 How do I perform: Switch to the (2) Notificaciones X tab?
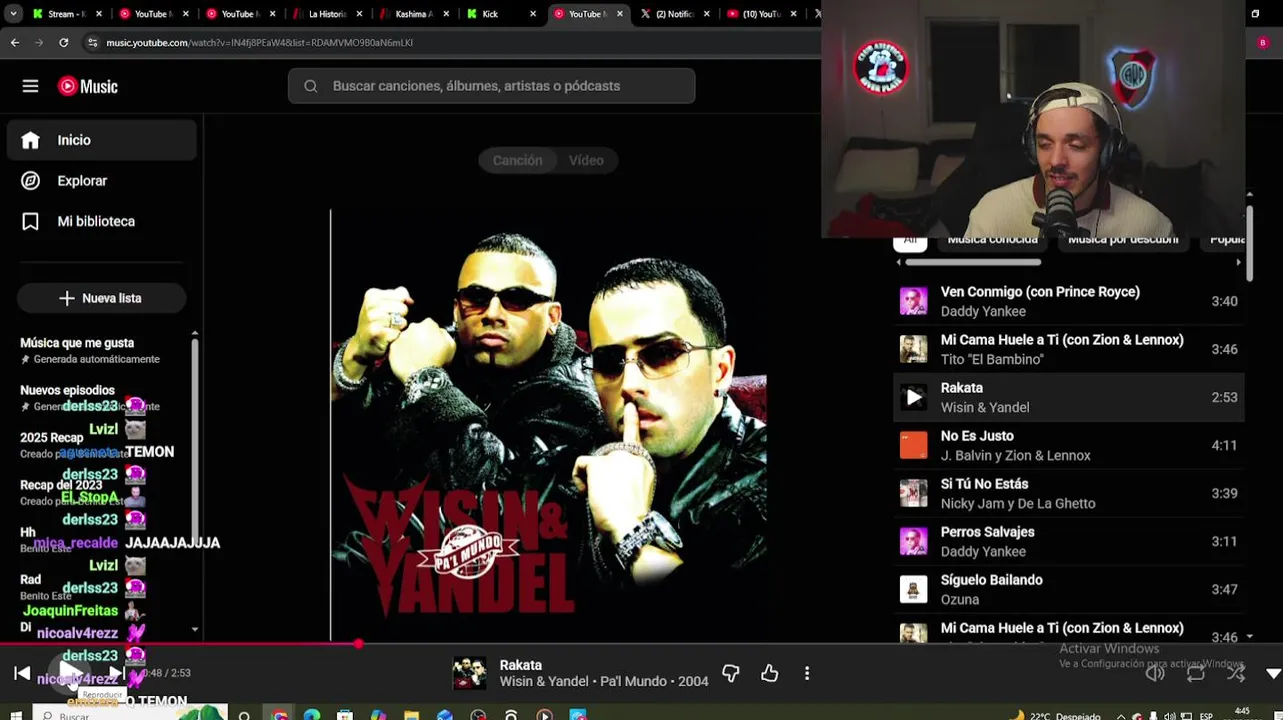pos(673,14)
